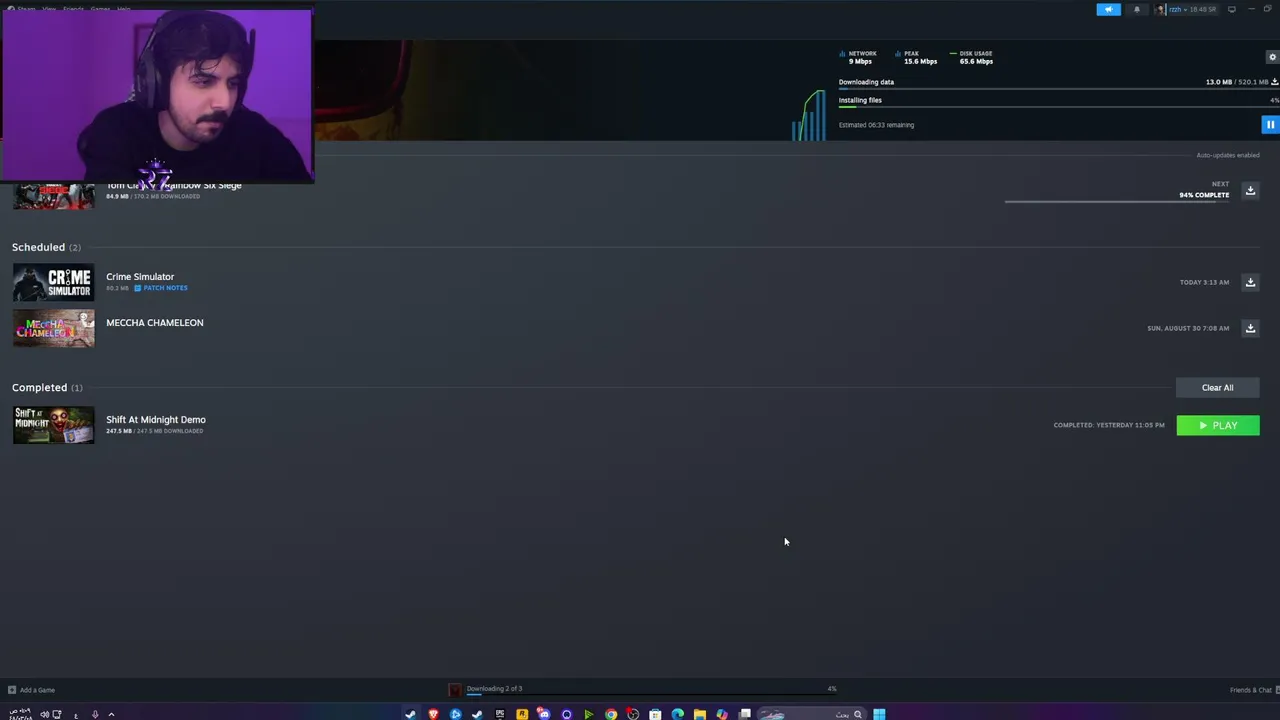The width and height of the screenshot is (1280, 720).
Task: Clear all completed downloads
Action: point(1217,387)
